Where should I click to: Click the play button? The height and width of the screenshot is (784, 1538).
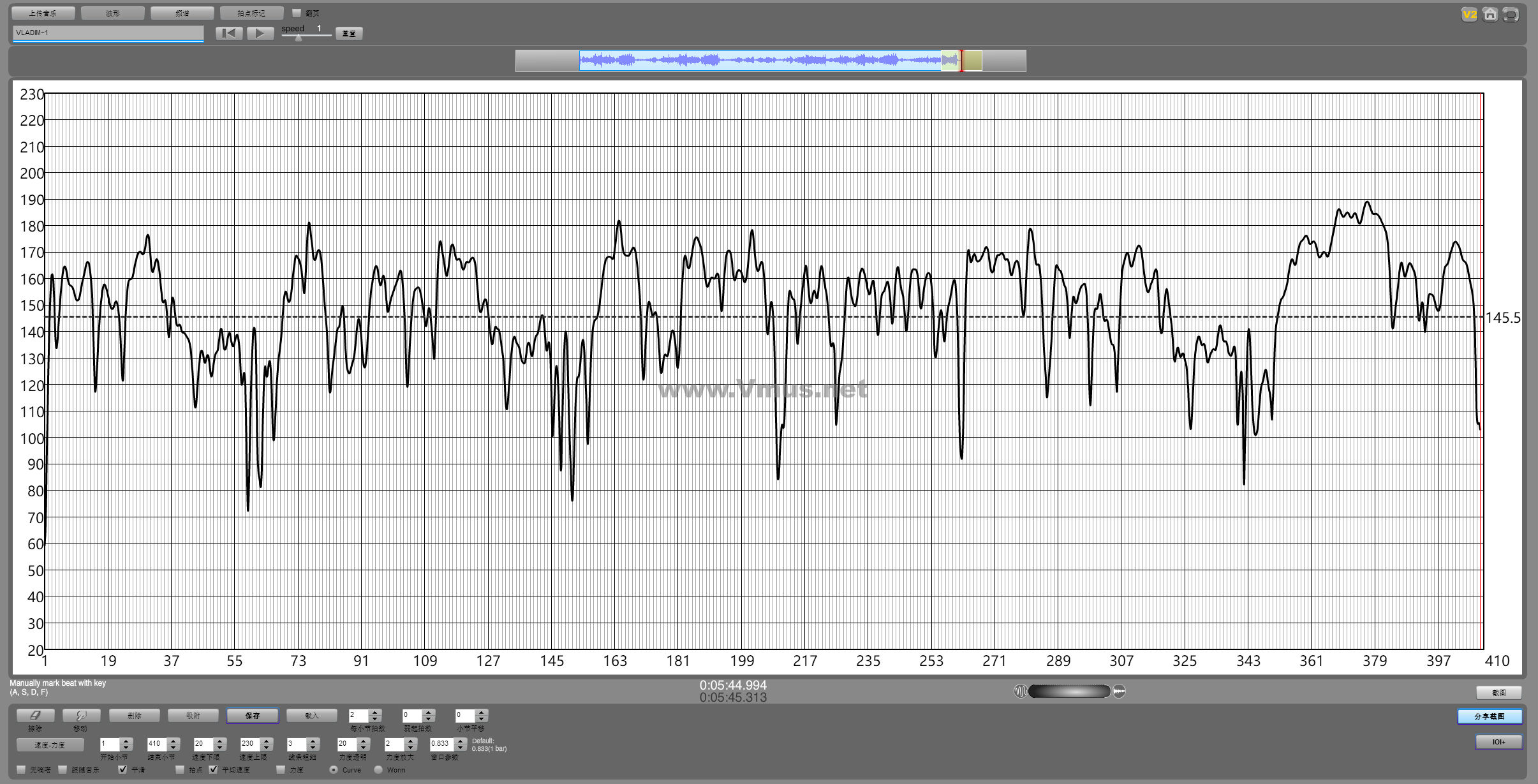[260, 33]
